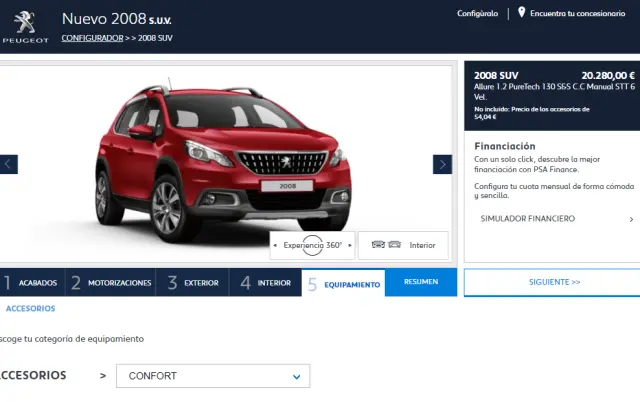This screenshot has width=640, height=402.
Task: Switch to Interior view
Action: [x=421, y=245]
